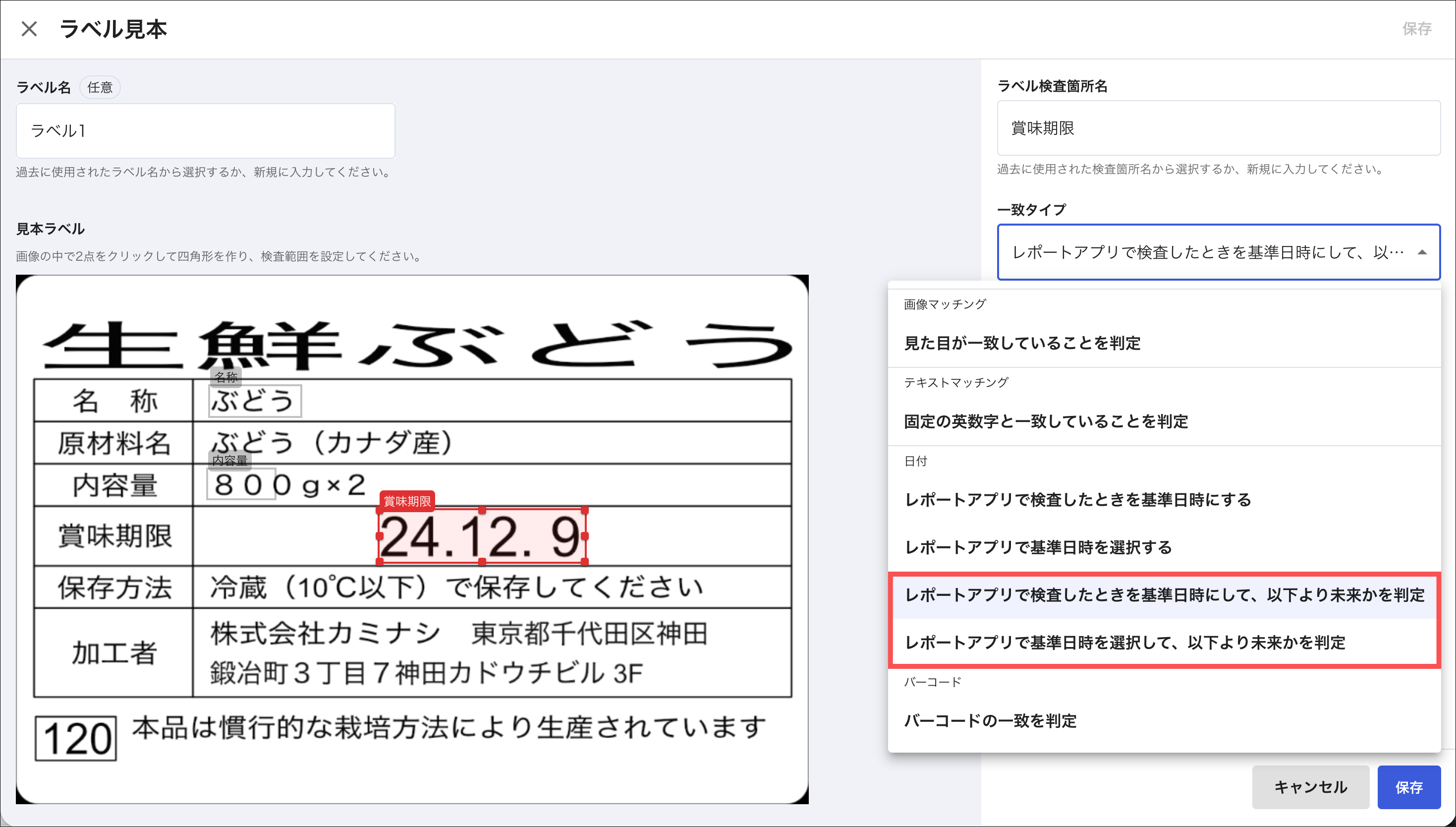The image size is (1456, 827).
Task: Choose レポートアプリで検査したときを基準日時にする option
Action: (x=1077, y=500)
